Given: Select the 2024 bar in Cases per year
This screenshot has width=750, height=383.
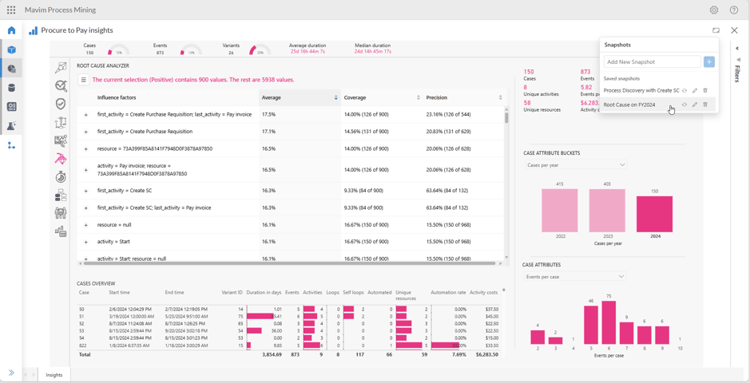Looking at the screenshot, I should (654, 214).
